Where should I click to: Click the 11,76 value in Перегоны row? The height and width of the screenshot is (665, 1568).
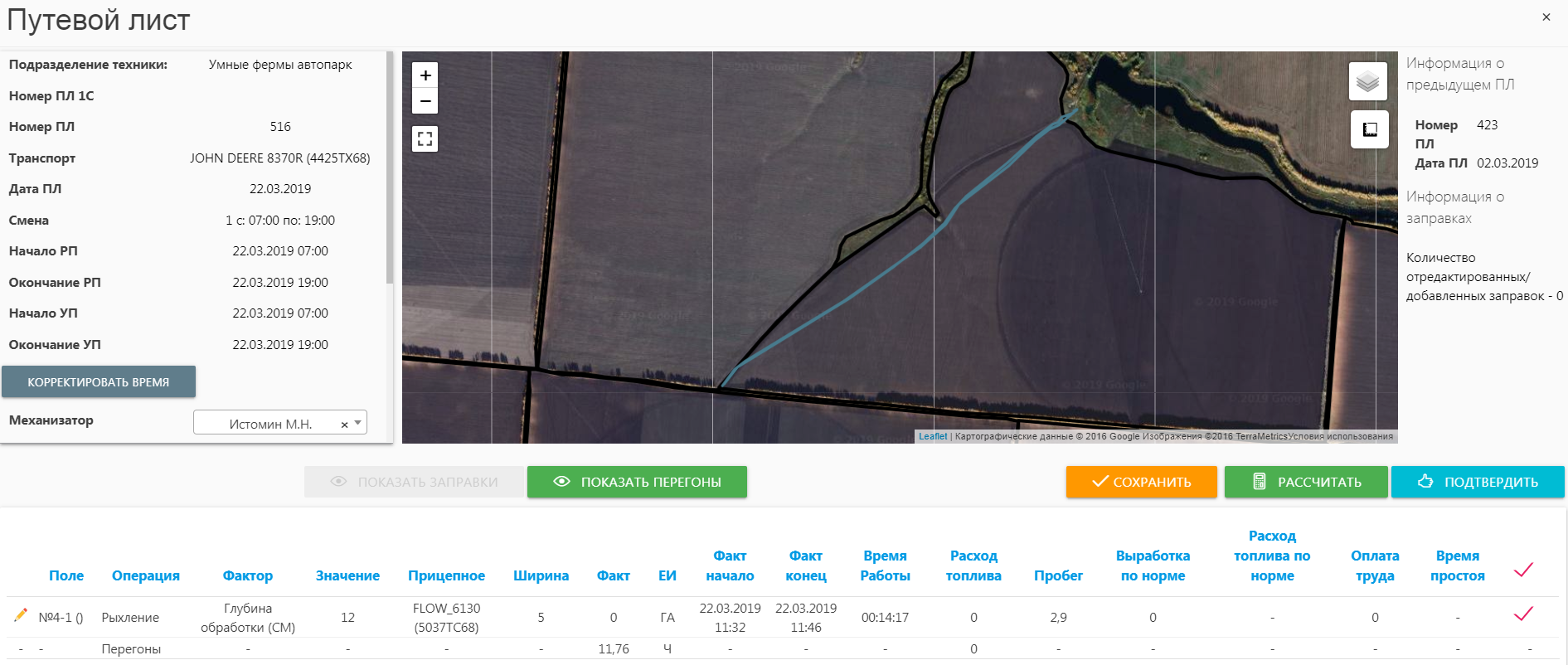614,649
